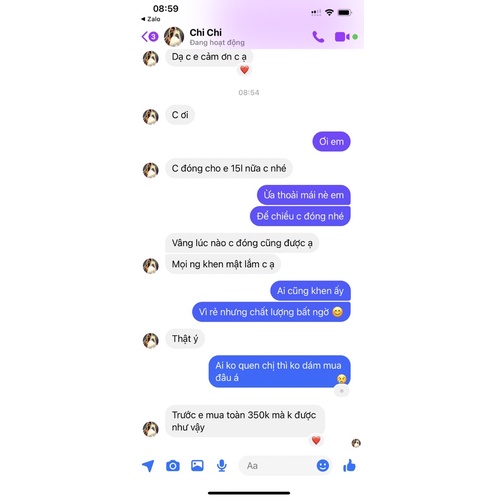Viewport: 499px width, 499px height.
Task: Tap the 'Thật ý' message bubble
Action: tap(185, 339)
